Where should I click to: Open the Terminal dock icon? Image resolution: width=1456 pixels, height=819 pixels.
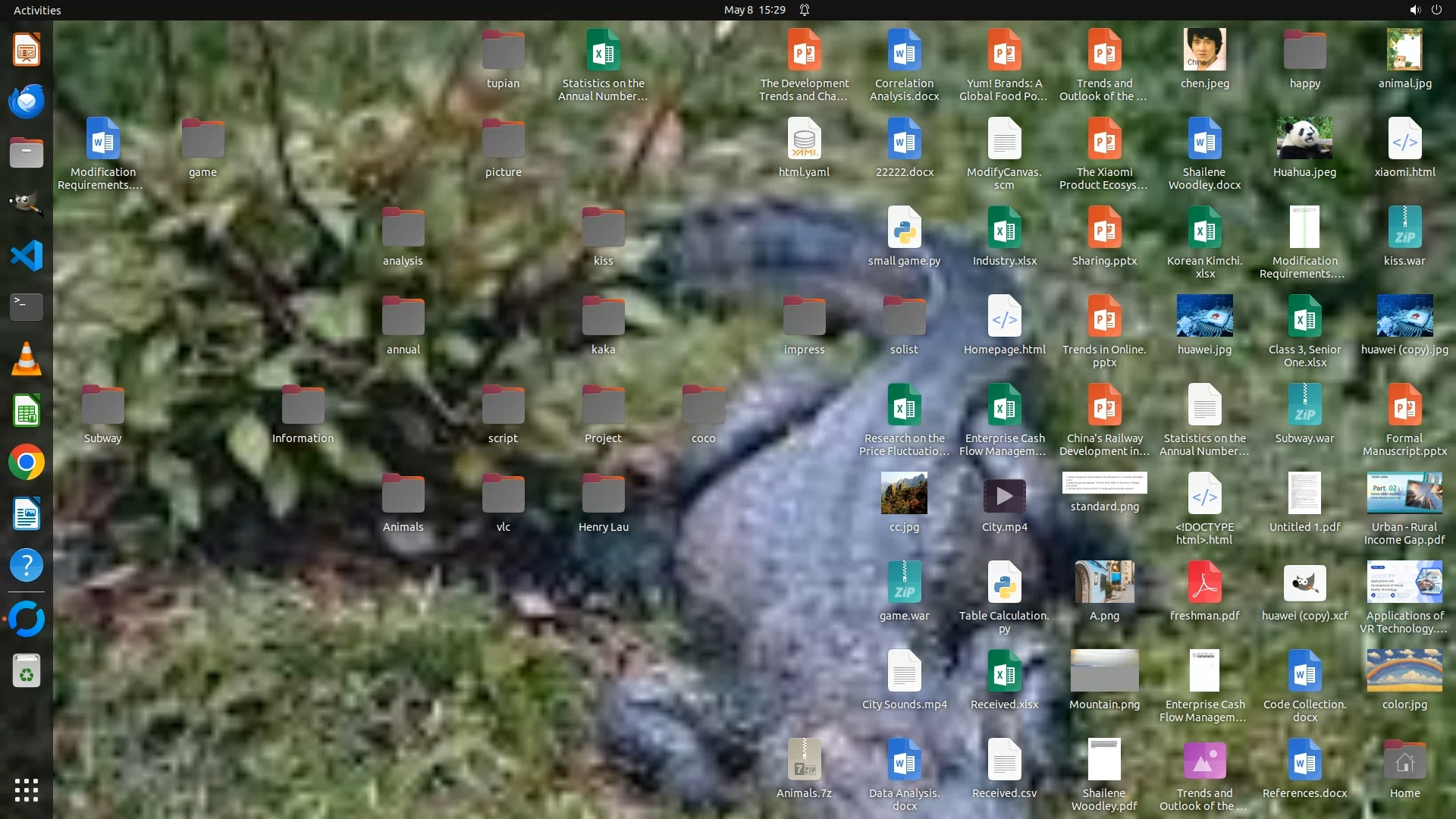pyautogui.click(x=27, y=307)
